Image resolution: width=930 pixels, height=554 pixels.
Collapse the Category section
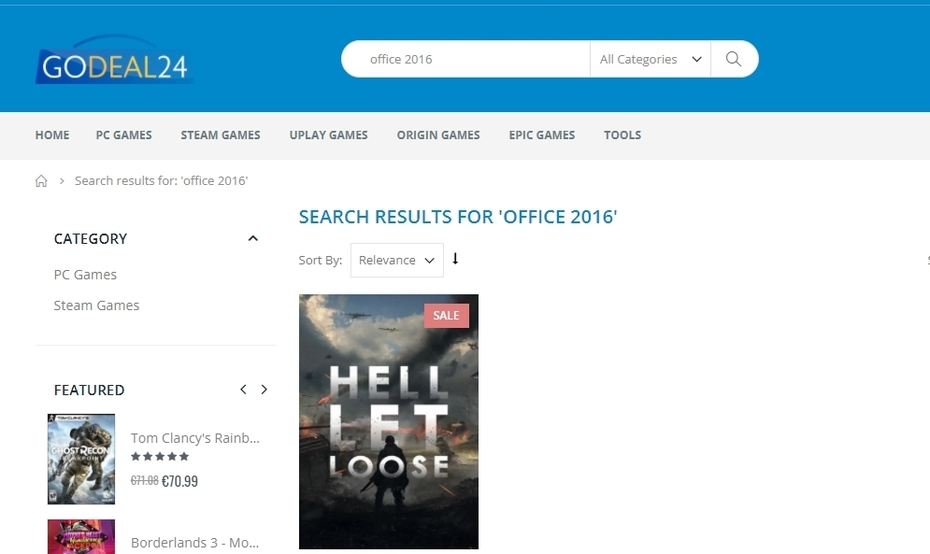(253, 238)
